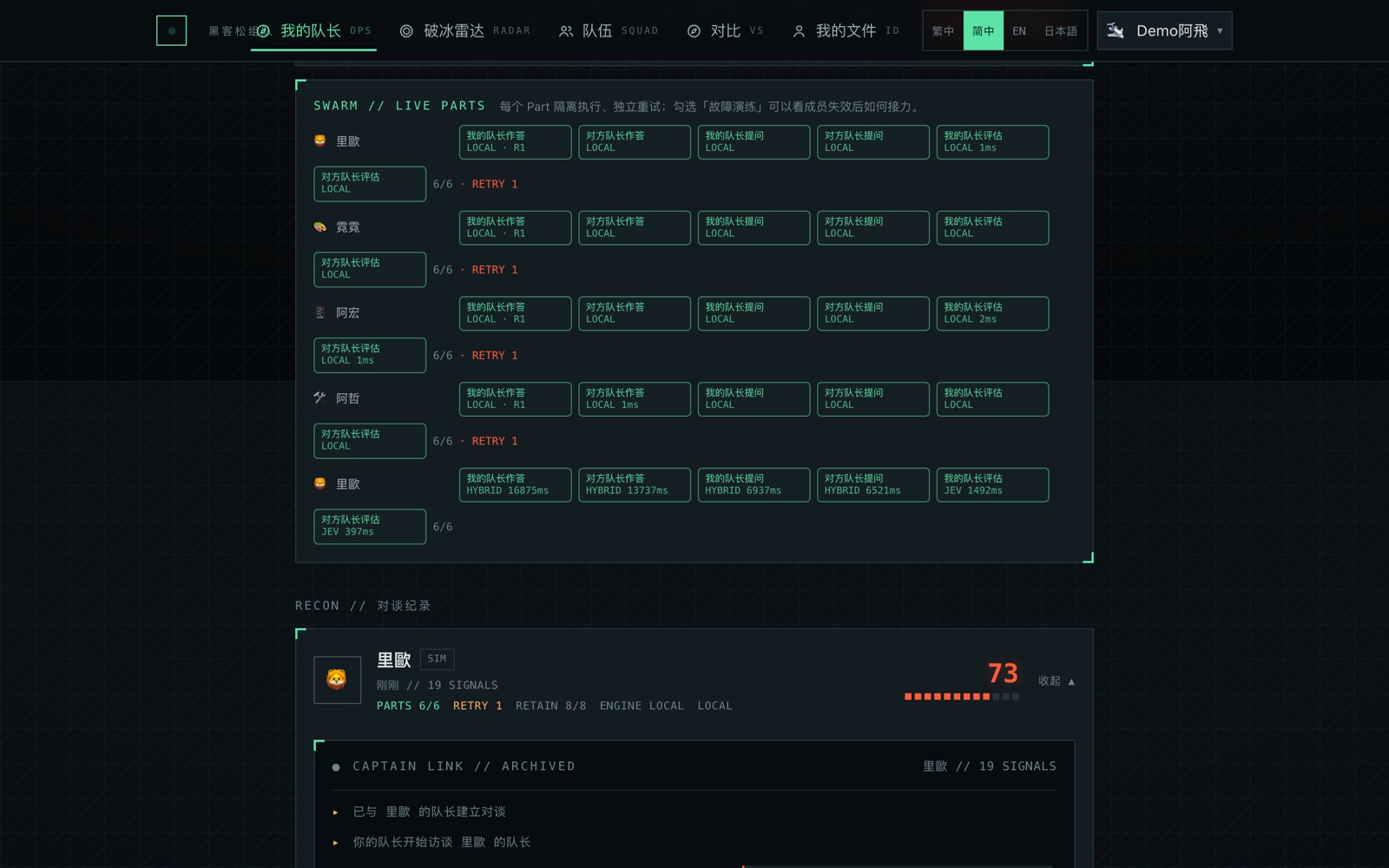Image resolution: width=1389 pixels, height=868 pixels.
Task: Click the log line 已与 里歐 的队长建立对谈
Action: point(429,812)
